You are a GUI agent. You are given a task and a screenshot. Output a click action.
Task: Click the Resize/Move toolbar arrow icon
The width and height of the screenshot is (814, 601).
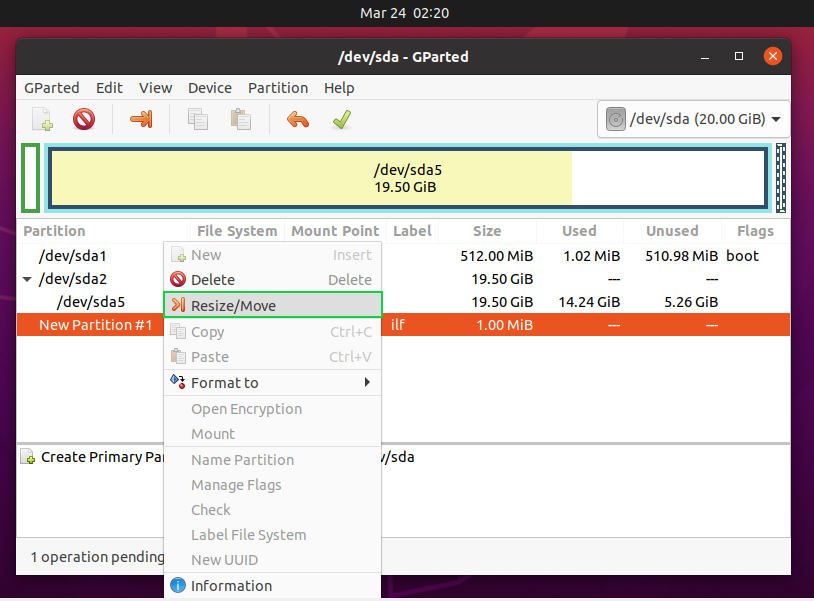pyautogui.click(x=141, y=119)
